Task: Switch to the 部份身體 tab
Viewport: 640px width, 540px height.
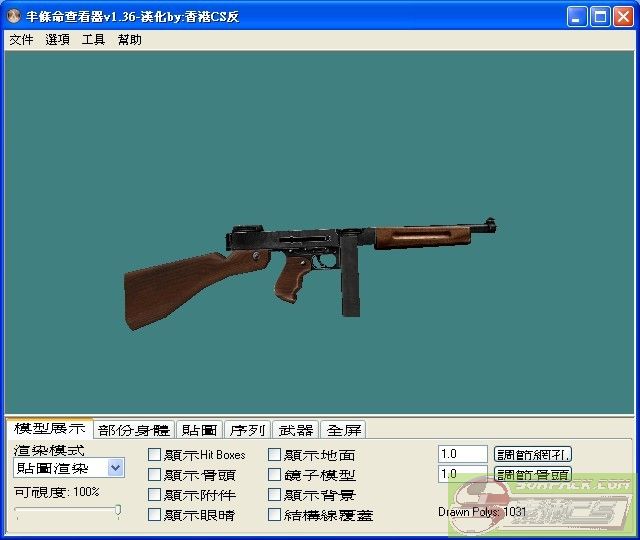Action: pos(134,430)
